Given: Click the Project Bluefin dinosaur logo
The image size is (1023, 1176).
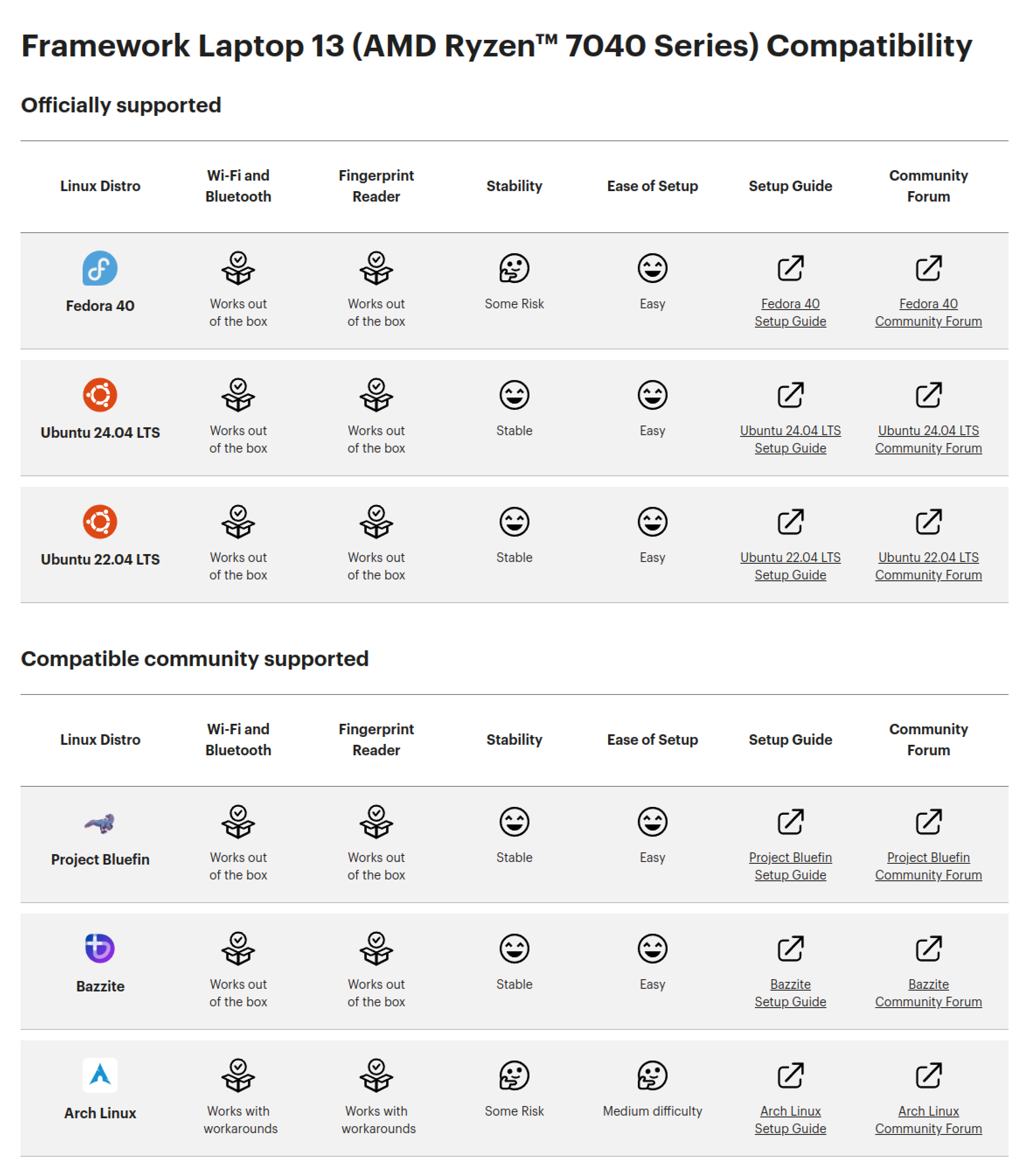Looking at the screenshot, I should pyautogui.click(x=100, y=823).
